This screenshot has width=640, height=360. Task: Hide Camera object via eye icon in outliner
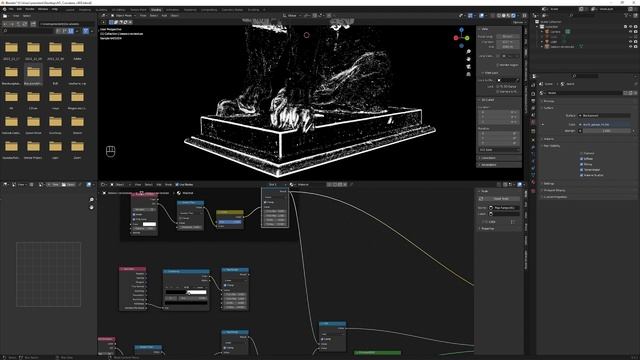coord(631,31)
